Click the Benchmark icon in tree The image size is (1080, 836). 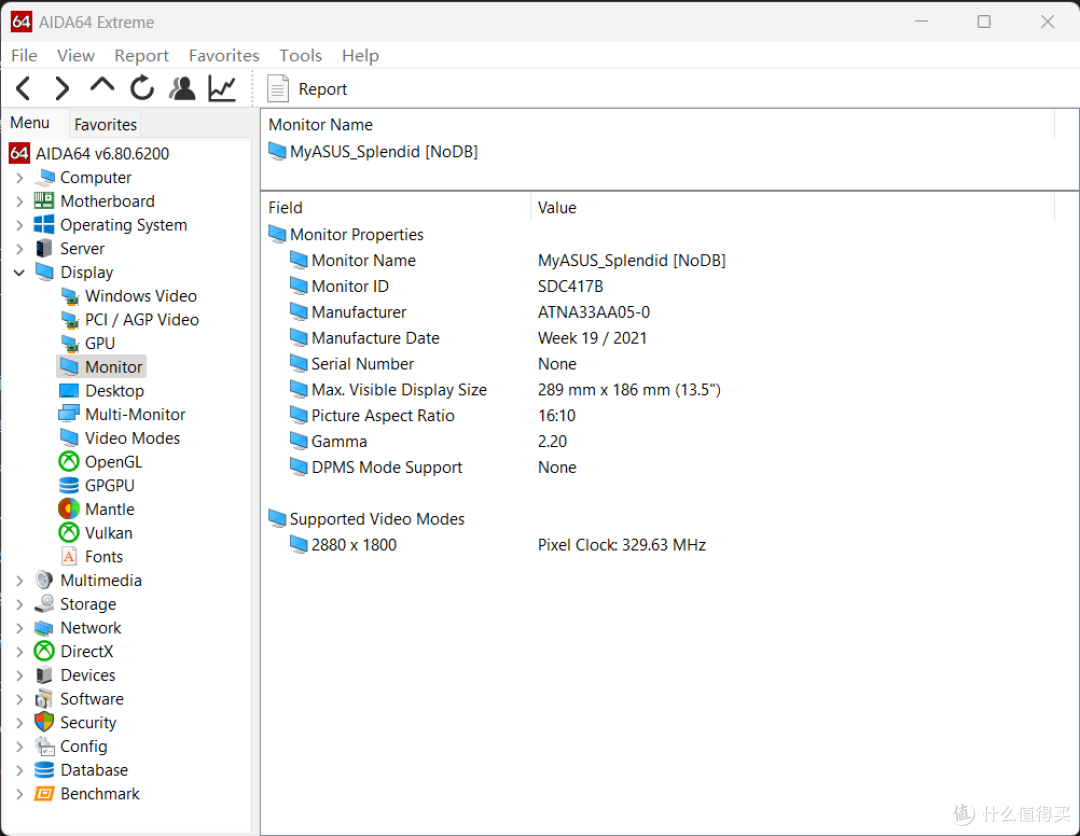pos(44,793)
